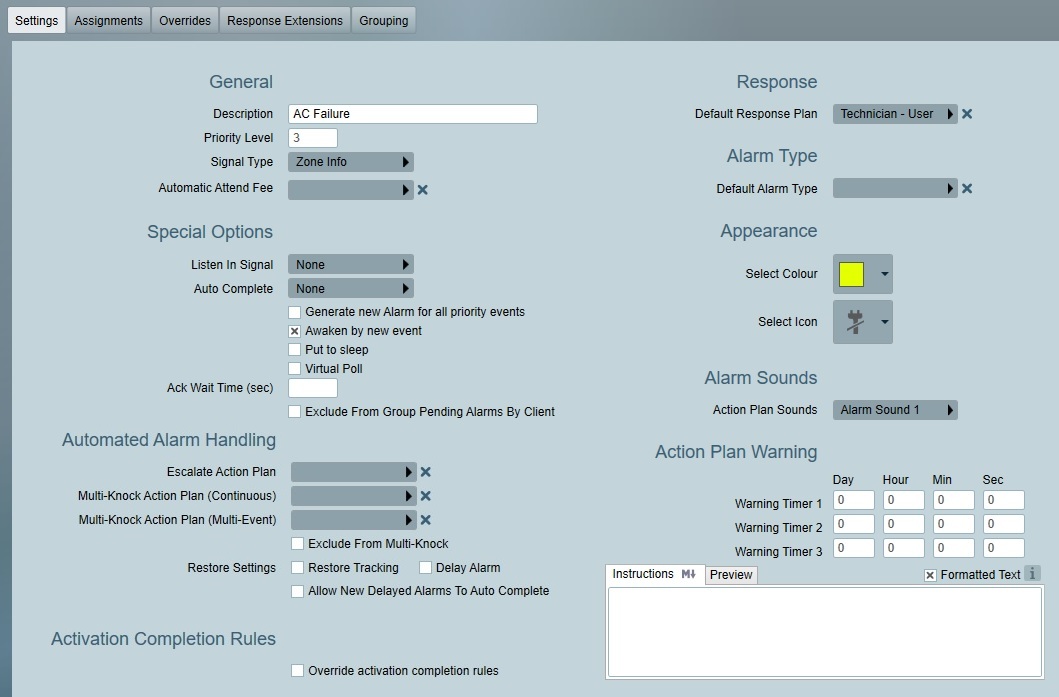Clear the Escalate Action Plan
This screenshot has height=697, width=1059.
[x=425, y=472]
